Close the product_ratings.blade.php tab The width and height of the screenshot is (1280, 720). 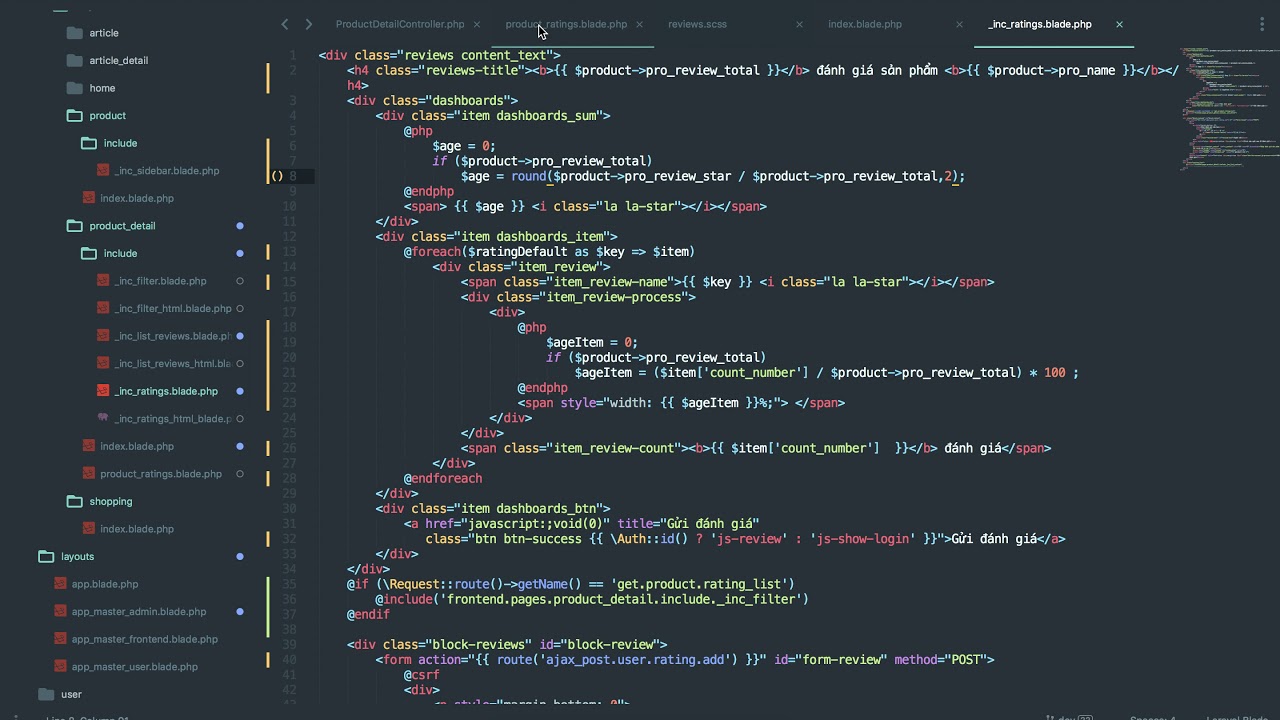tap(639, 24)
